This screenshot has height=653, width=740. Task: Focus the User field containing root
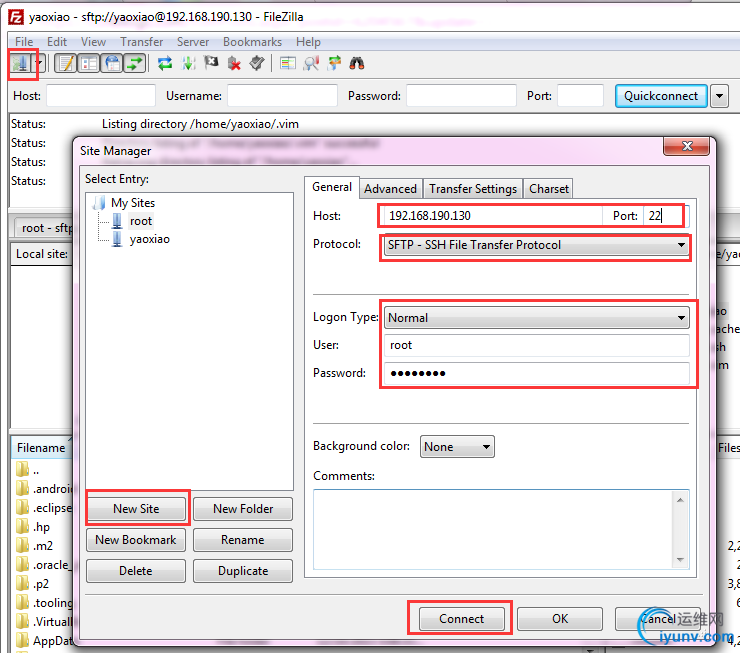click(537, 345)
